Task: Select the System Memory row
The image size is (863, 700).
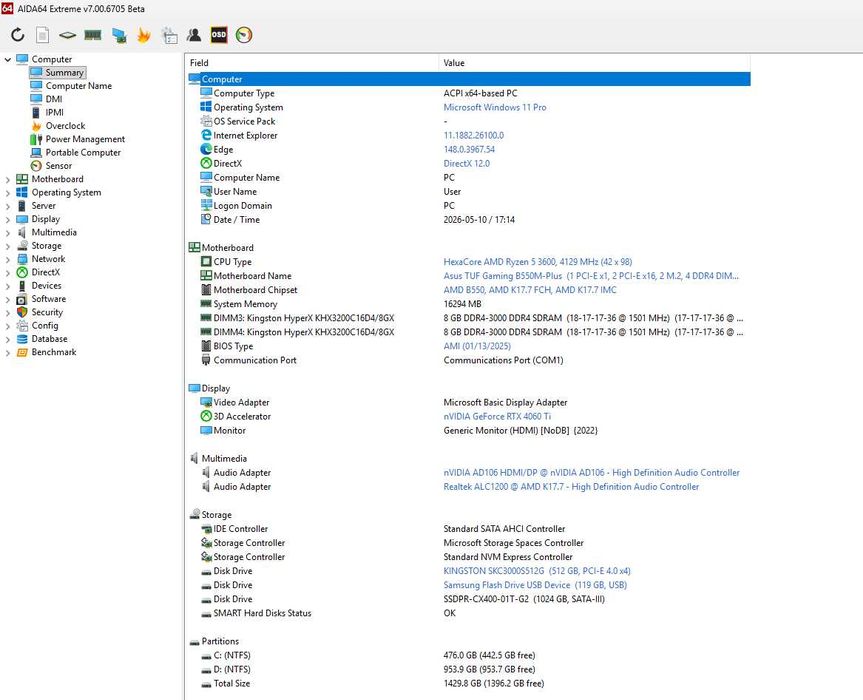Action: tap(469, 304)
